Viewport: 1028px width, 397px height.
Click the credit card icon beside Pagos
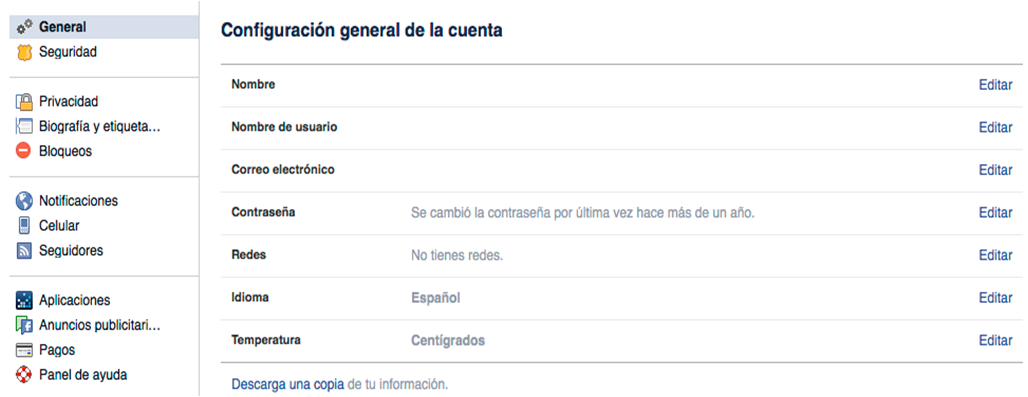tap(24, 350)
